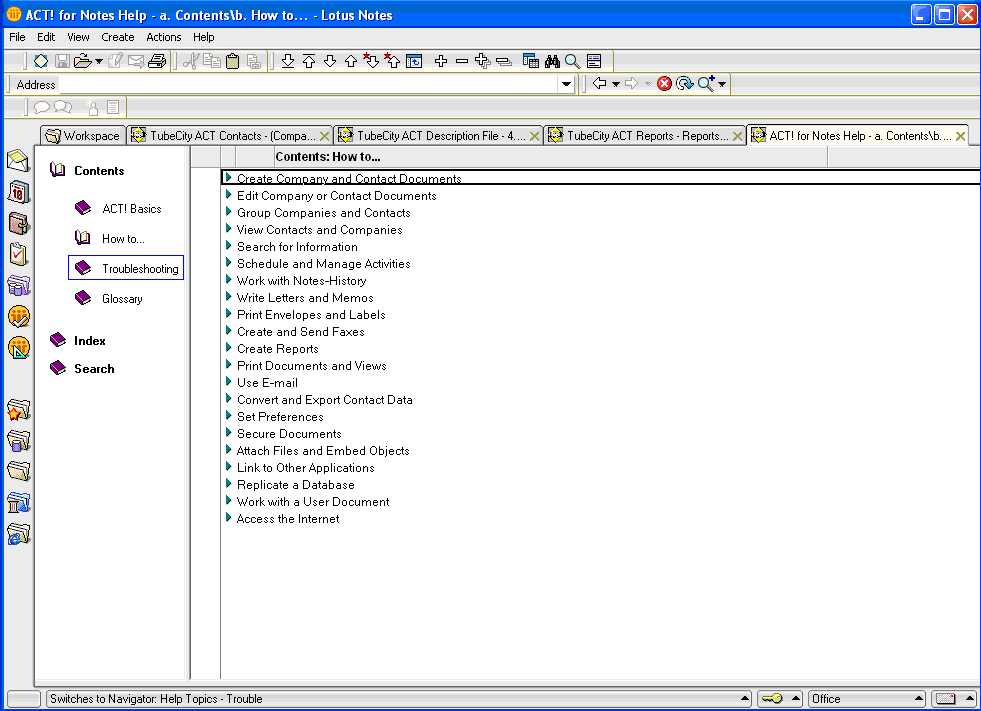The image size is (981, 711).
Task: Click the Expand All double-plus icon
Action: tap(482, 61)
